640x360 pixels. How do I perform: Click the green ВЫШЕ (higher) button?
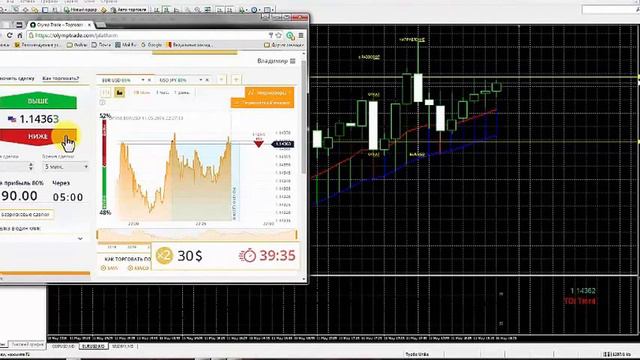(x=38, y=101)
